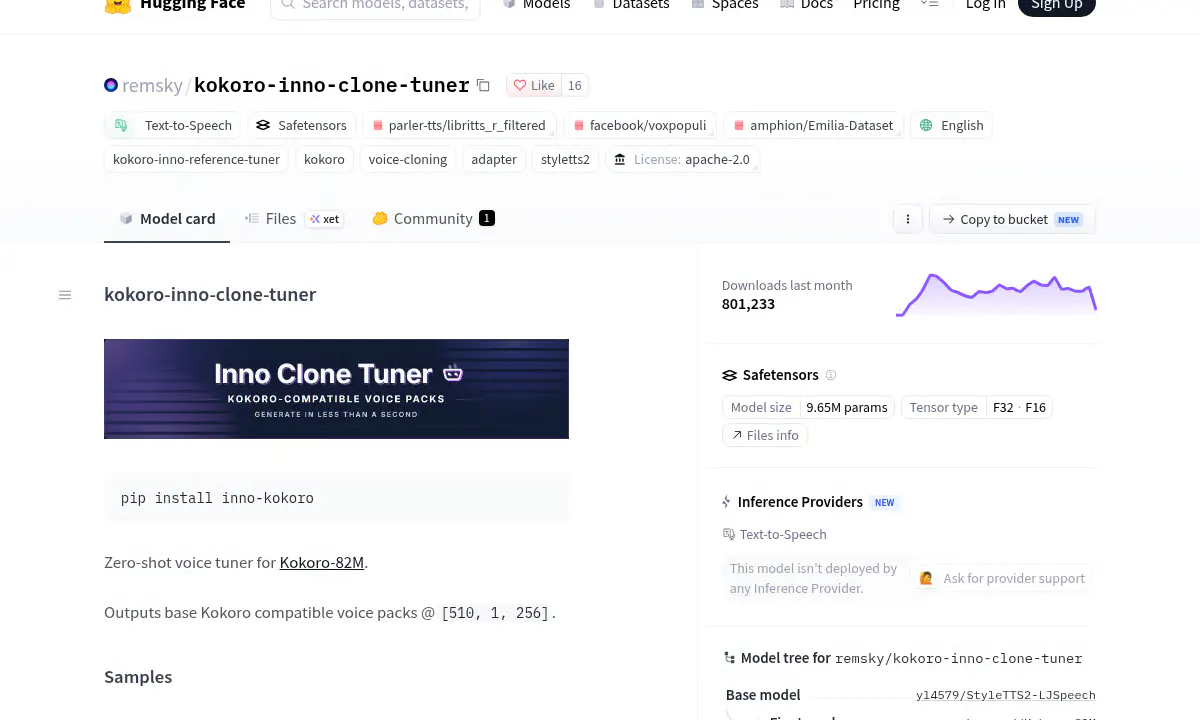Viewport: 1200px width, 720px height.
Task: Open the Text-to-Speech inference task link
Action: [x=775, y=534]
